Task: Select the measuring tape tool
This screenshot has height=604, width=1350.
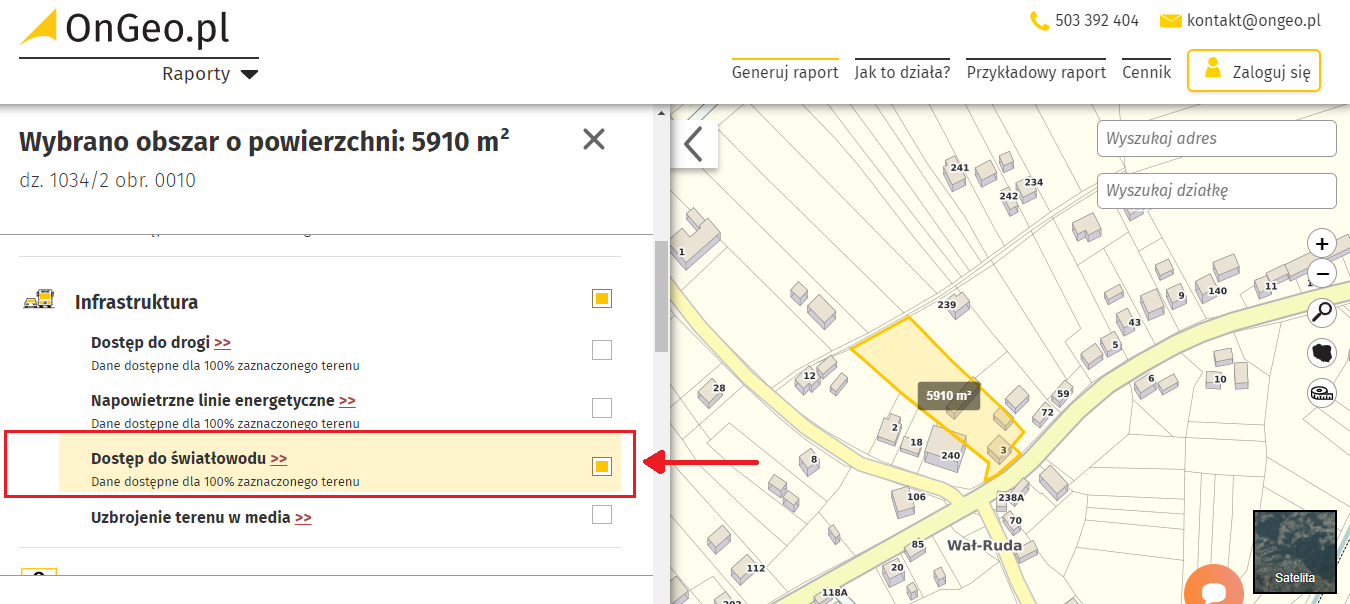Action: (1322, 393)
